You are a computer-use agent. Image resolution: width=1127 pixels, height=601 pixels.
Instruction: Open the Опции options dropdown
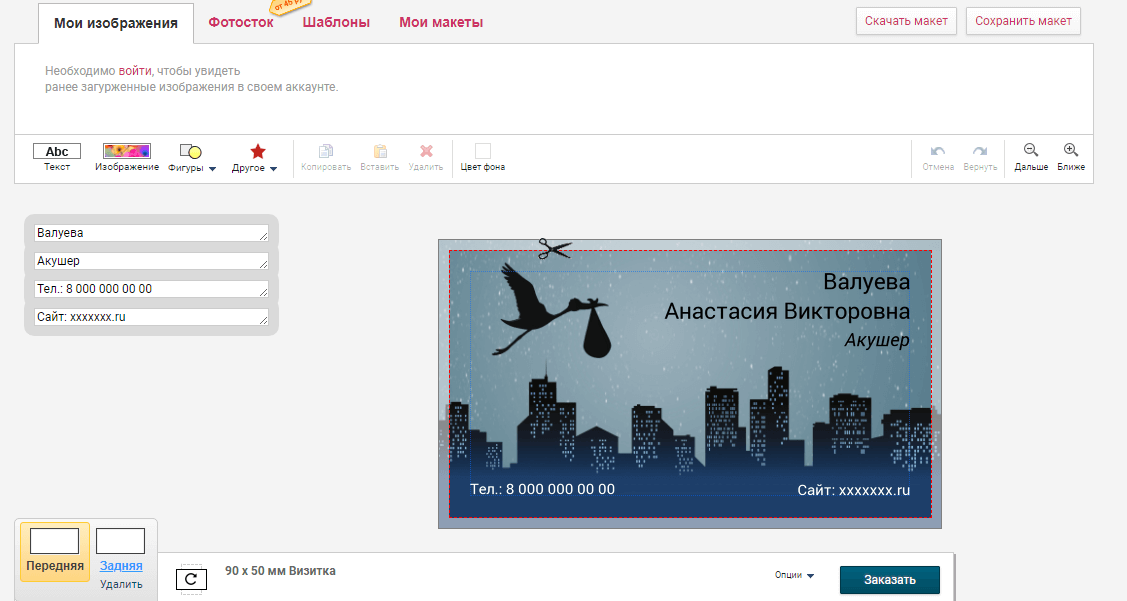794,575
